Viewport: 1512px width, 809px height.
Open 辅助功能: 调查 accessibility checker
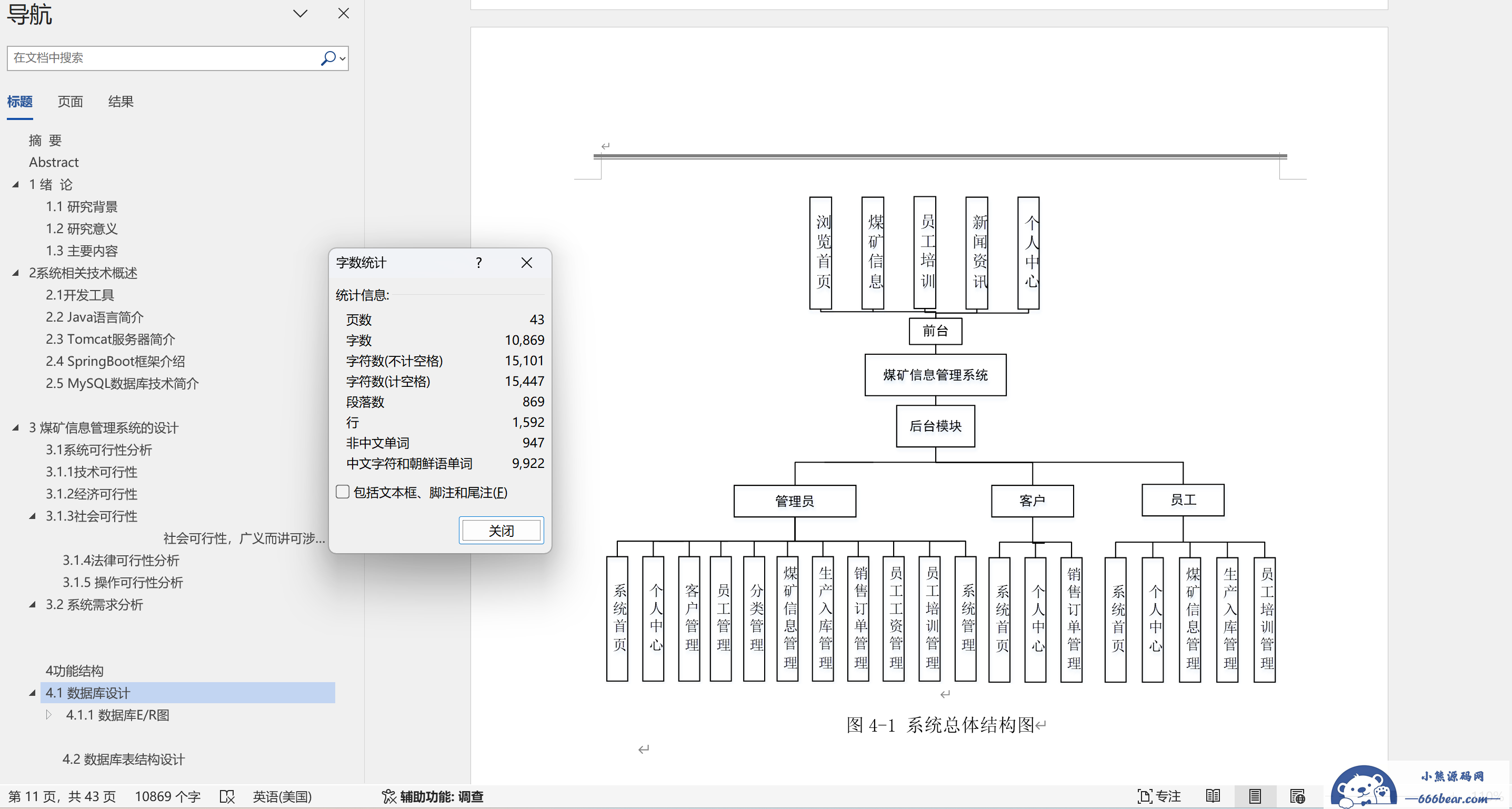[x=433, y=797]
